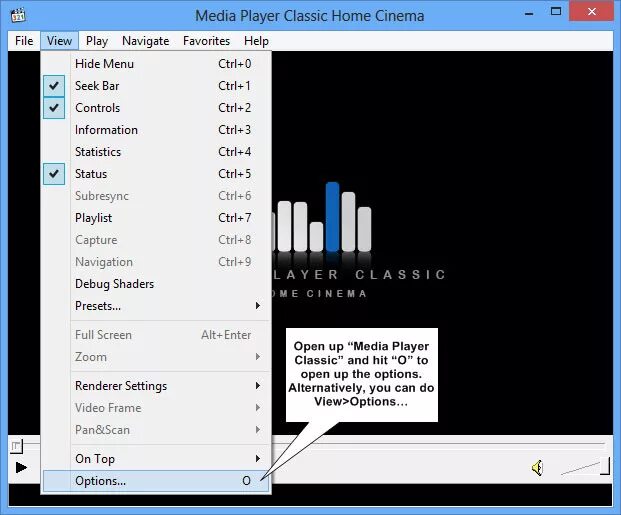Screen dimensions: 621x515
Task: Open the Favorites menu
Action: point(206,41)
